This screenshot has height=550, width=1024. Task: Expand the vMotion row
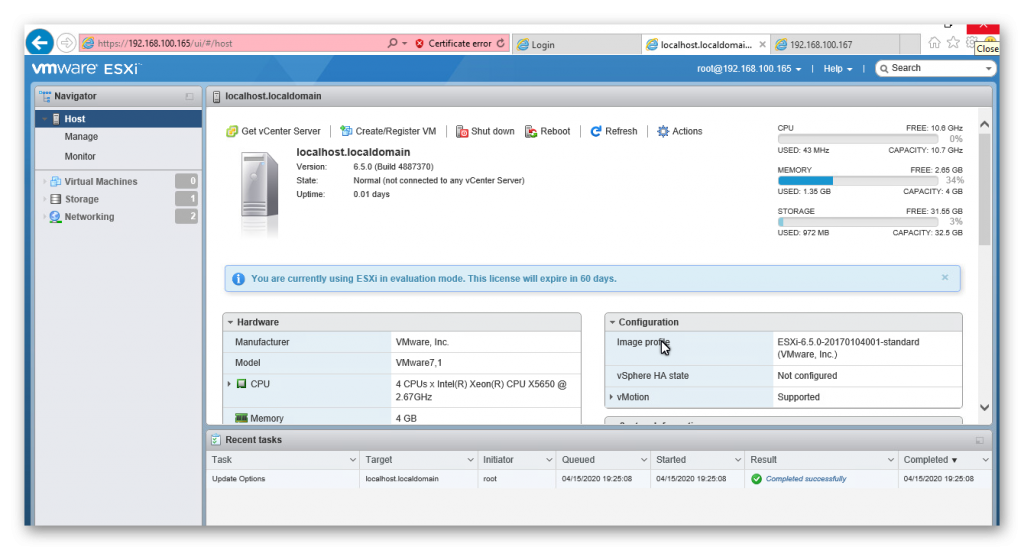611,397
